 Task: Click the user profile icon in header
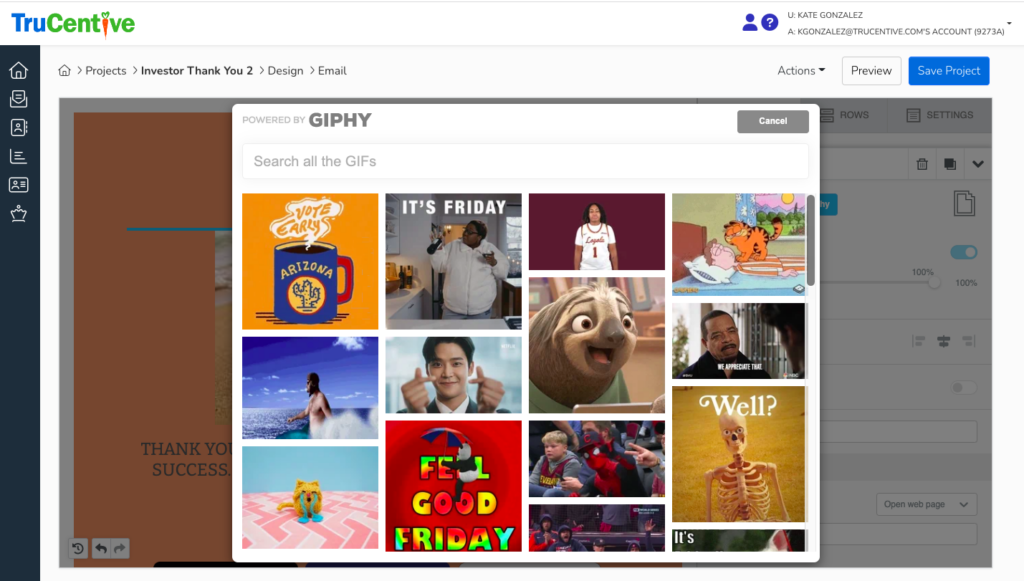click(750, 22)
